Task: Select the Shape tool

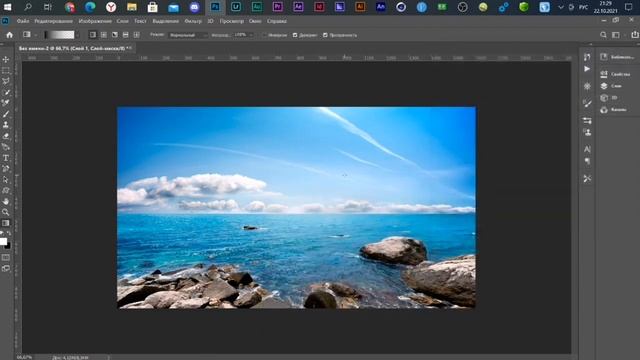Action: point(6,191)
